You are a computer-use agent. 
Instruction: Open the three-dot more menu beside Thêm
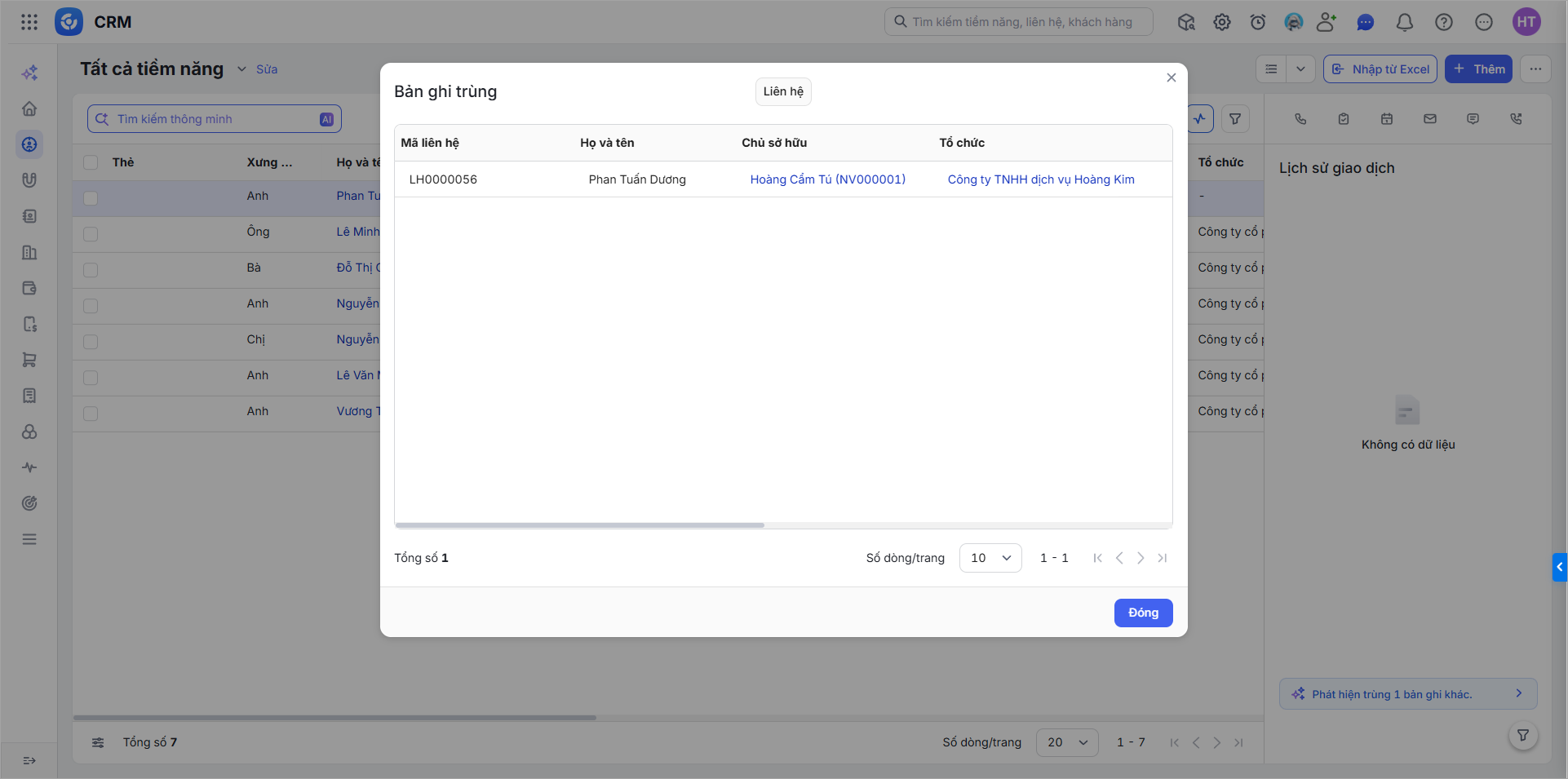coord(1535,69)
